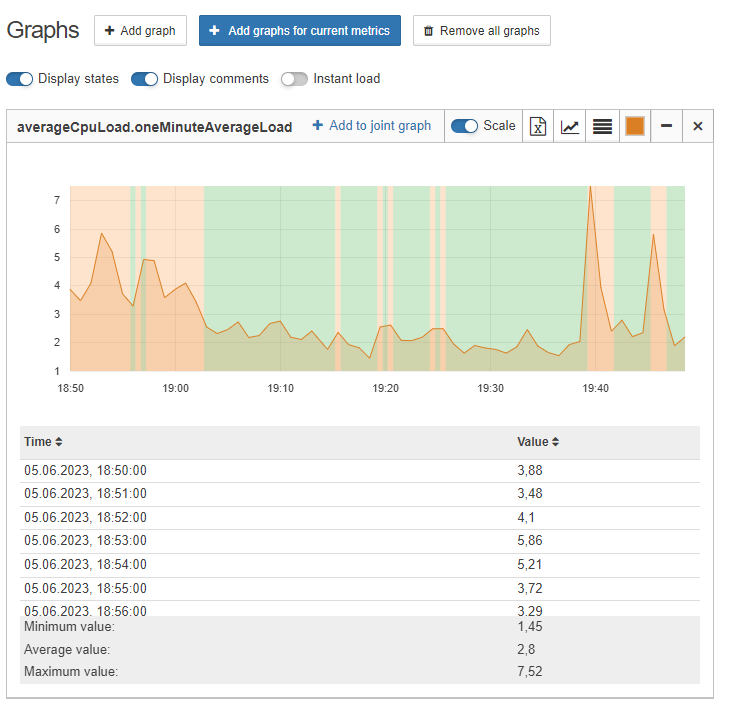This screenshot has height=703, width=729.
Task: Click the average value 2,8
Action: click(x=526, y=649)
